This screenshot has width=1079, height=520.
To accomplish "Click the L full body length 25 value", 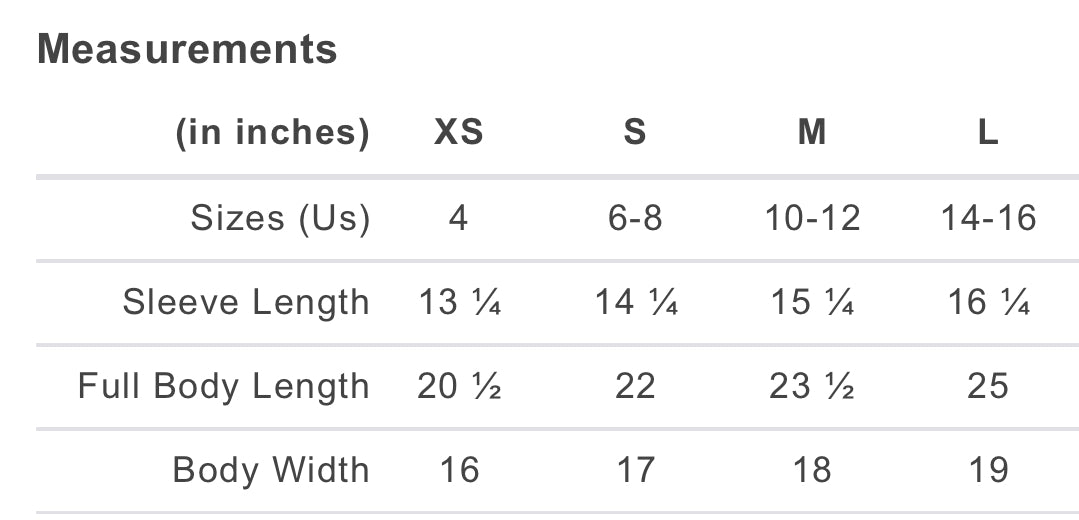I will point(988,386).
